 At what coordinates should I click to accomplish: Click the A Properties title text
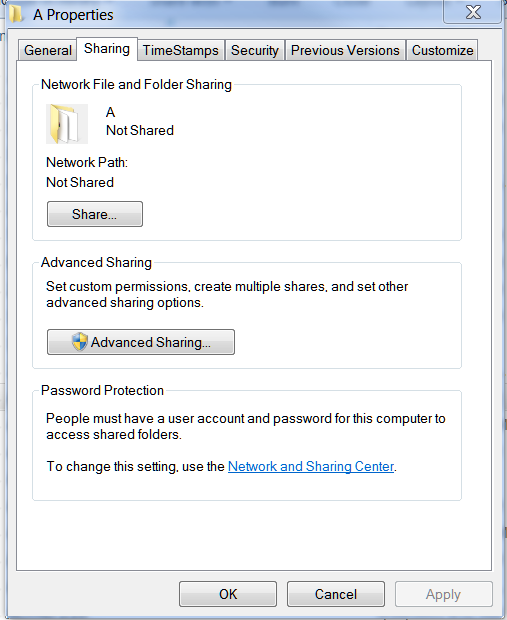click(73, 15)
